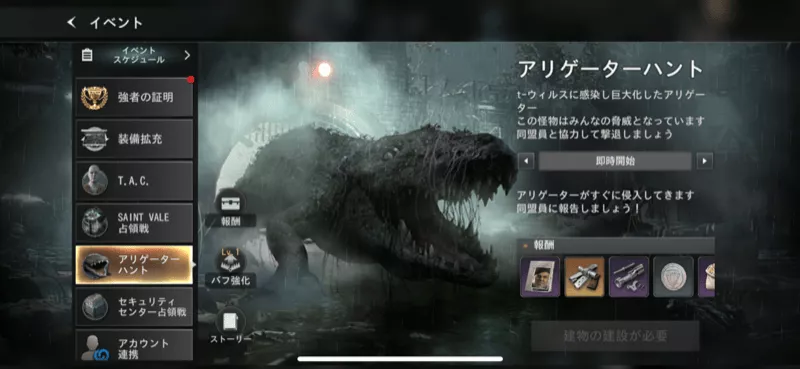Open the イベントスケジュール clipboard icon
The width and height of the screenshot is (800, 369).
coord(87,55)
